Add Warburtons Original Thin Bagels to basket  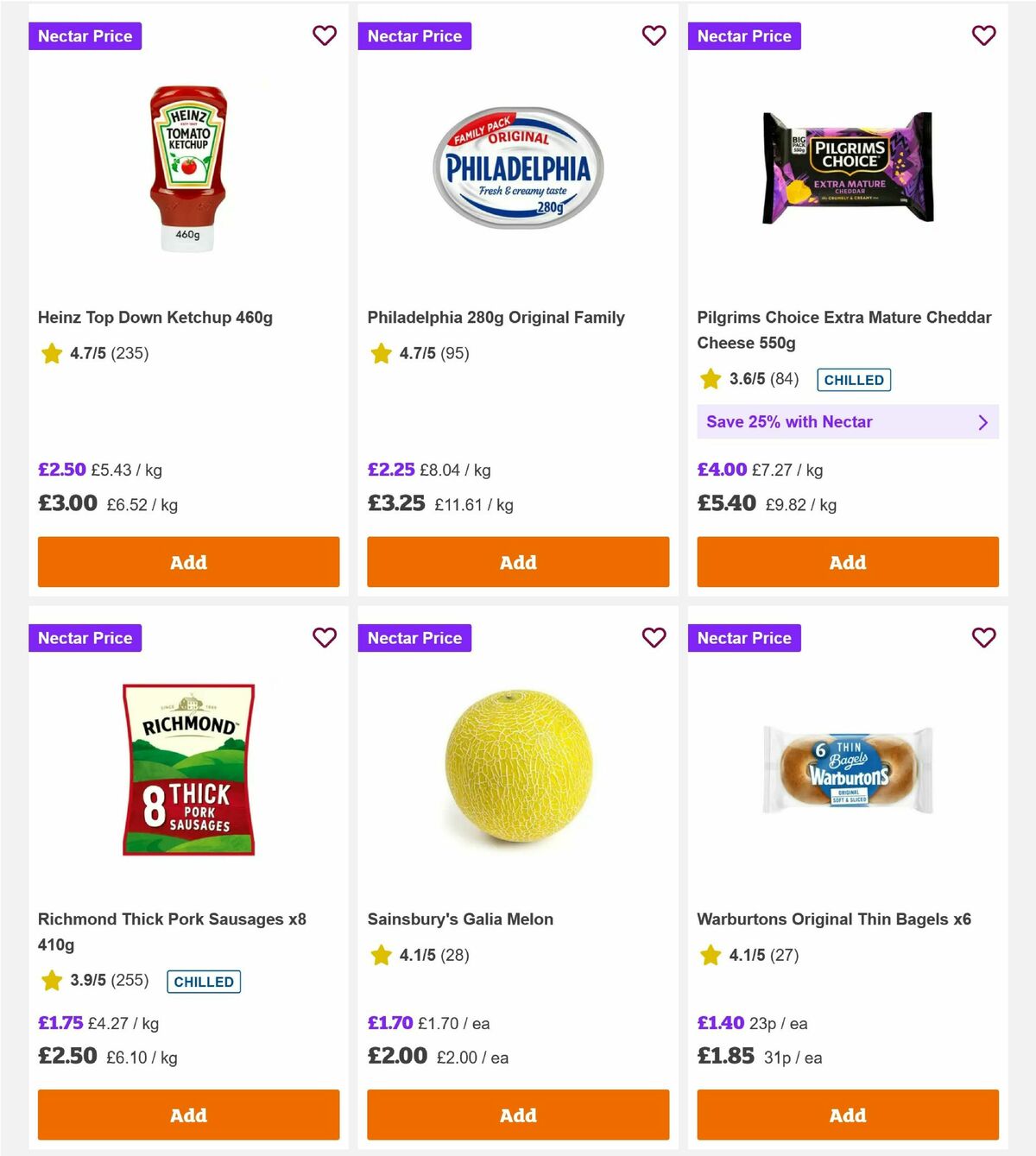pyautogui.click(x=847, y=1115)
